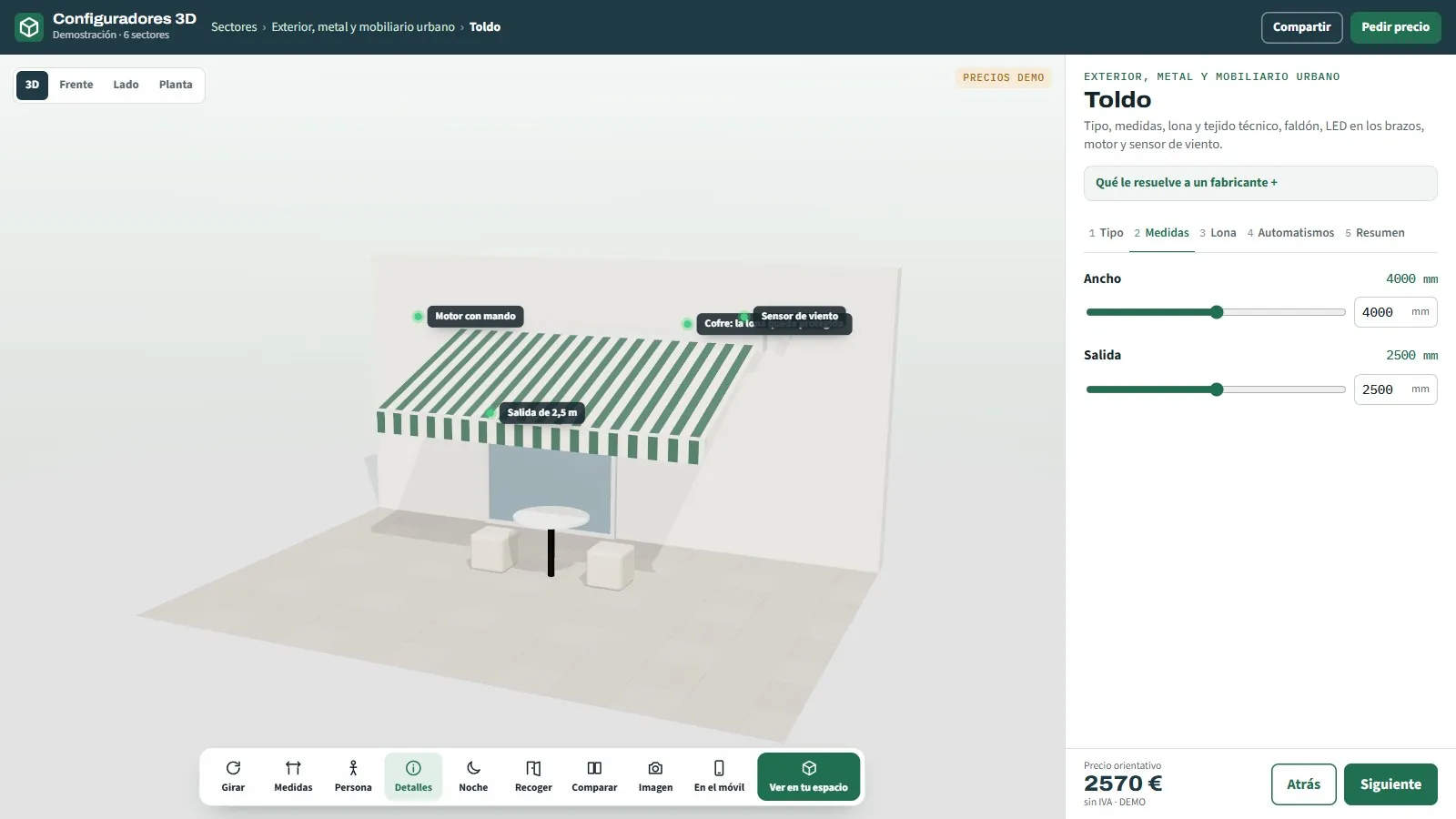
Task: Open the Comparar compare tool
Action: 594,776
